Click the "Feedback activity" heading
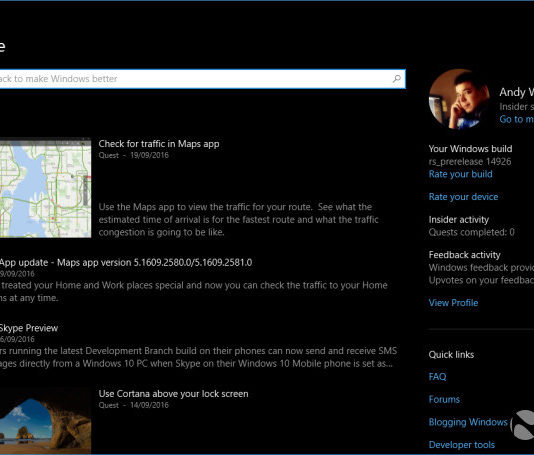This screenshot has height=455, width=534. click(x=465, y=255)
